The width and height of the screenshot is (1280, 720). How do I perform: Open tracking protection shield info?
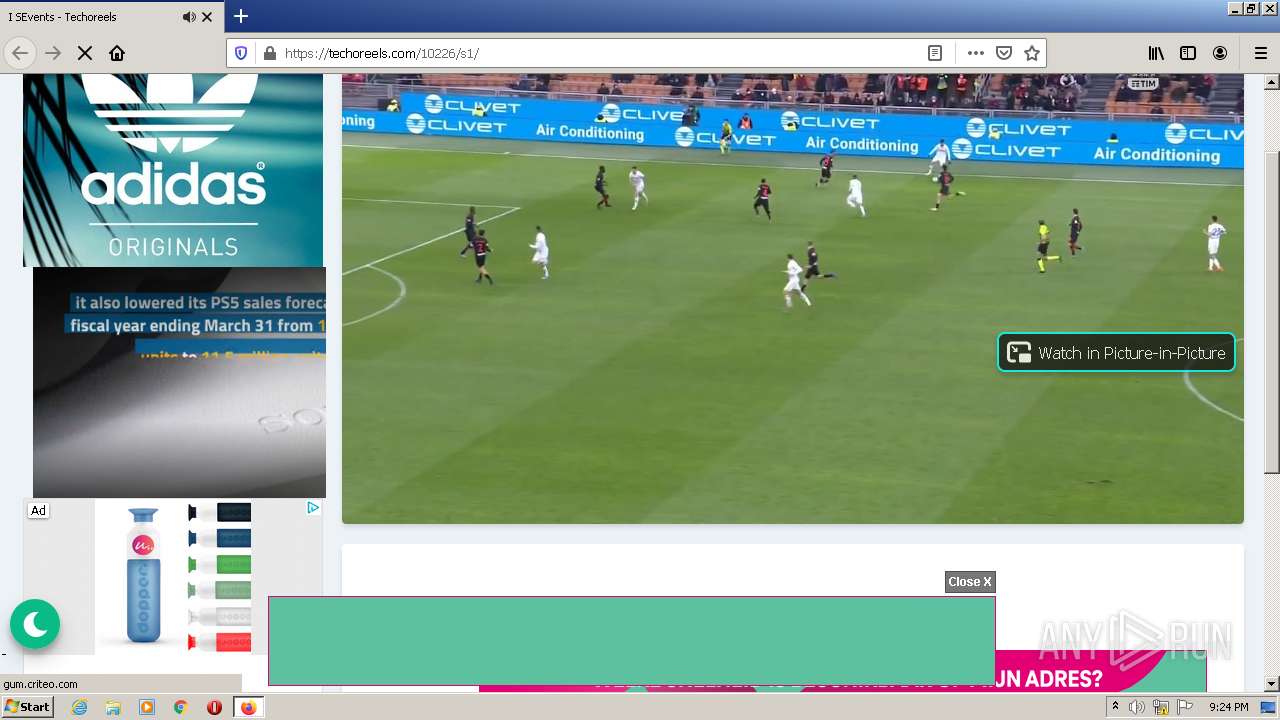point(241,53)
